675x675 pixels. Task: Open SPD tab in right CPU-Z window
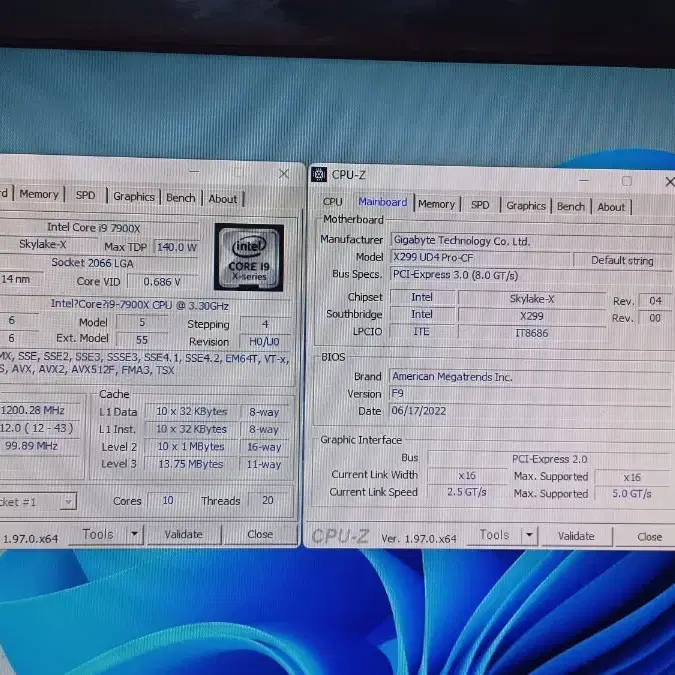(480, 205)
